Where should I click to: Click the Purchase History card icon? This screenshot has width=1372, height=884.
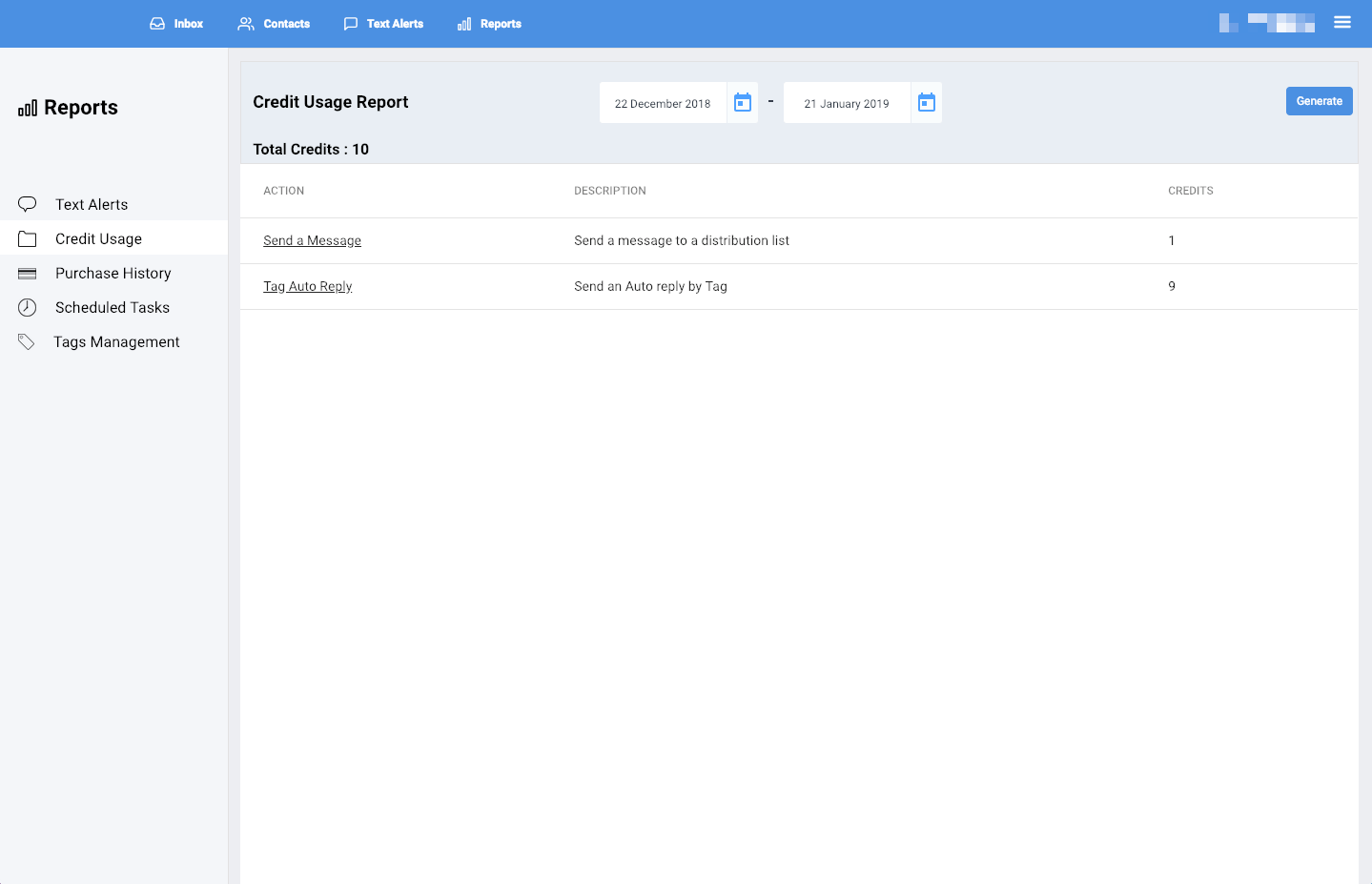(28, 274)
